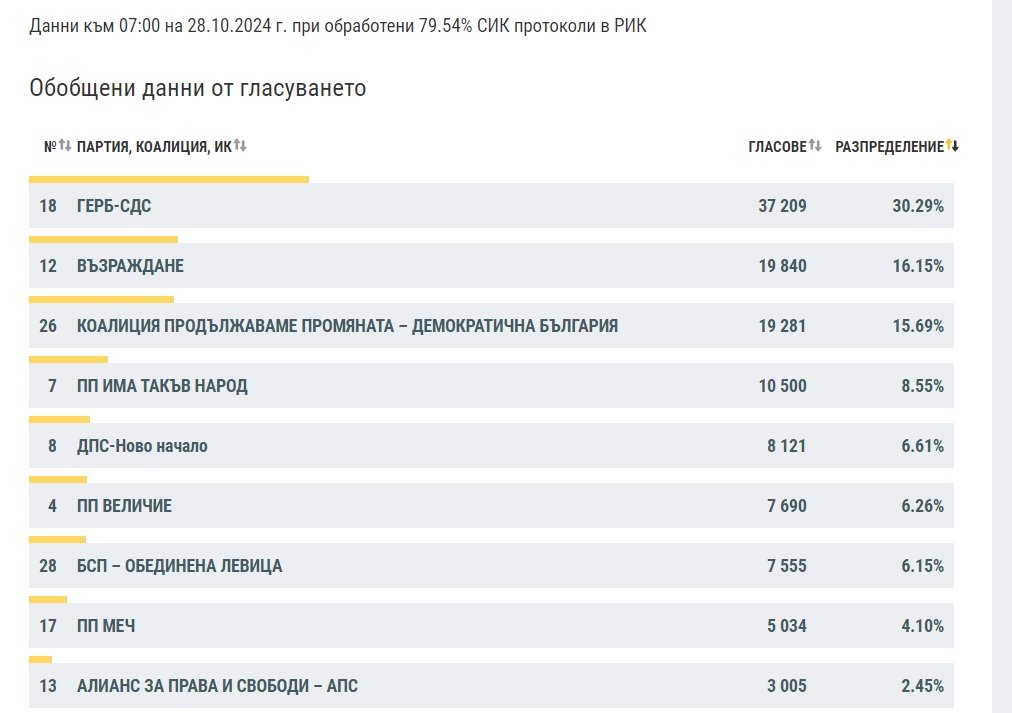Screen dimensions: 1012x713
Task: Select the ПП ВЕЛИЧИЕ party name
Action: 124,506
